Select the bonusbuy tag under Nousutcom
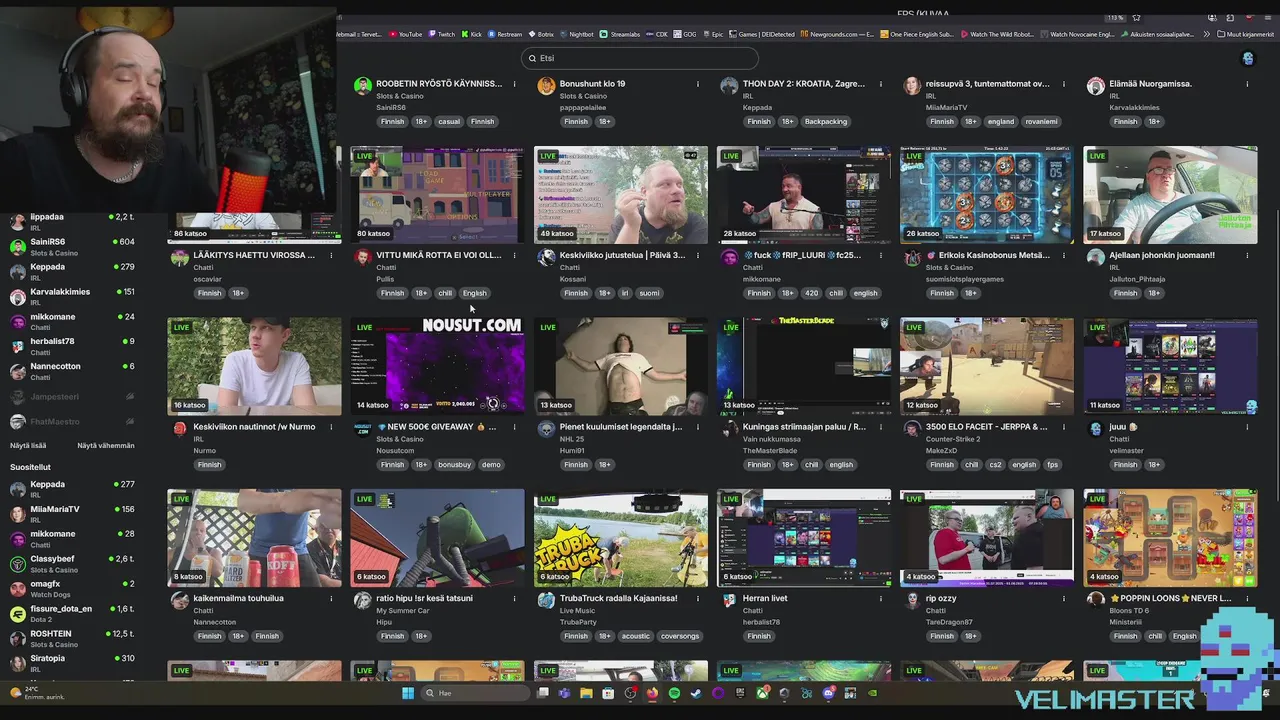This screenshot has width=1280, height=720. [x=455, y=465]
